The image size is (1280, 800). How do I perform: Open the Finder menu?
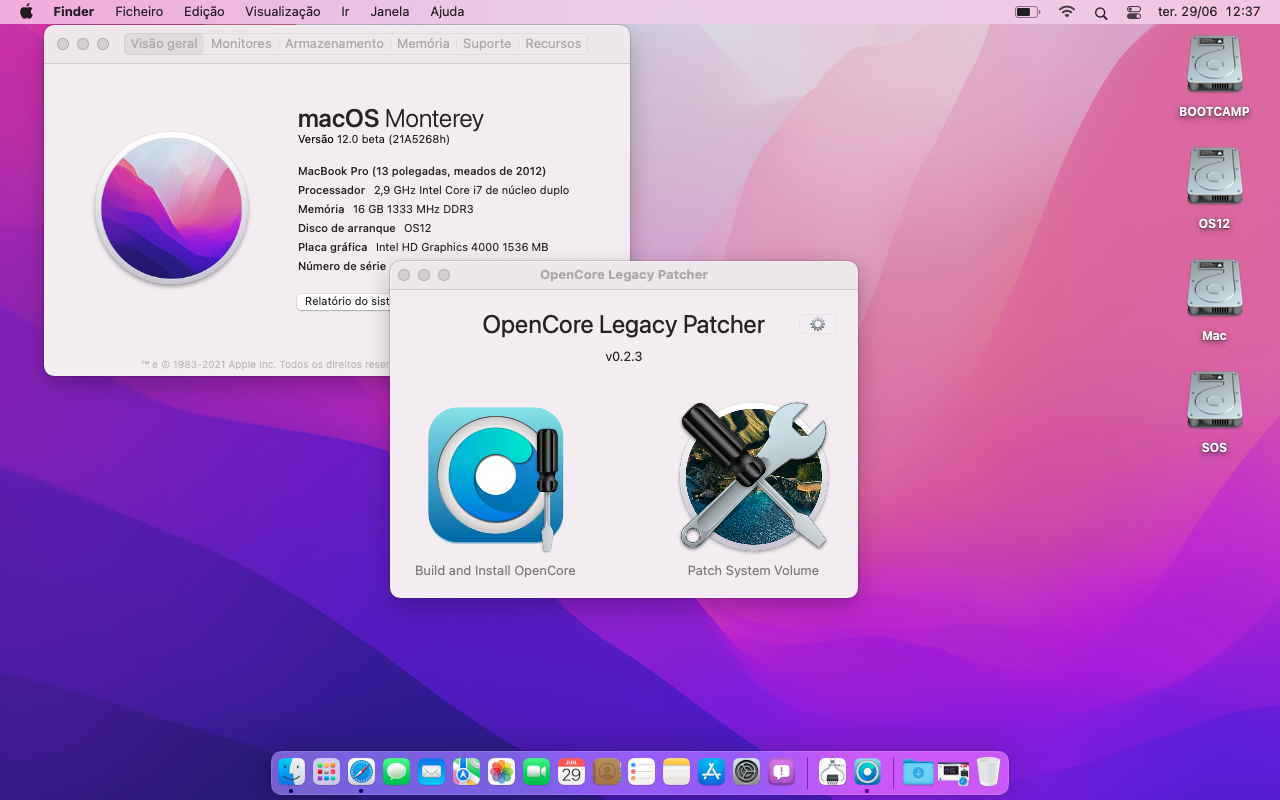click(x=74, y=12)
